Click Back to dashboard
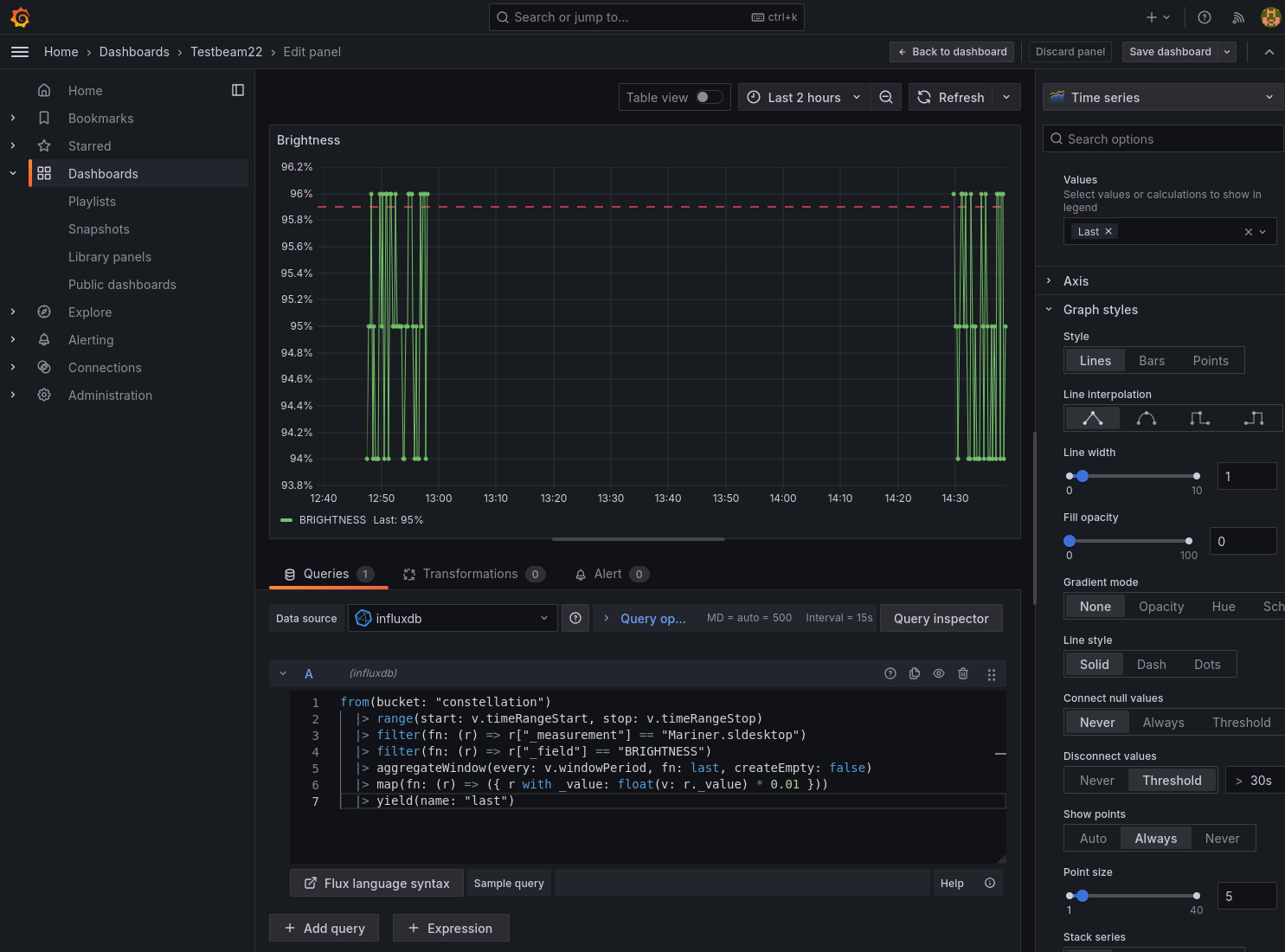The image size is (1285, 952). [952, 52]
